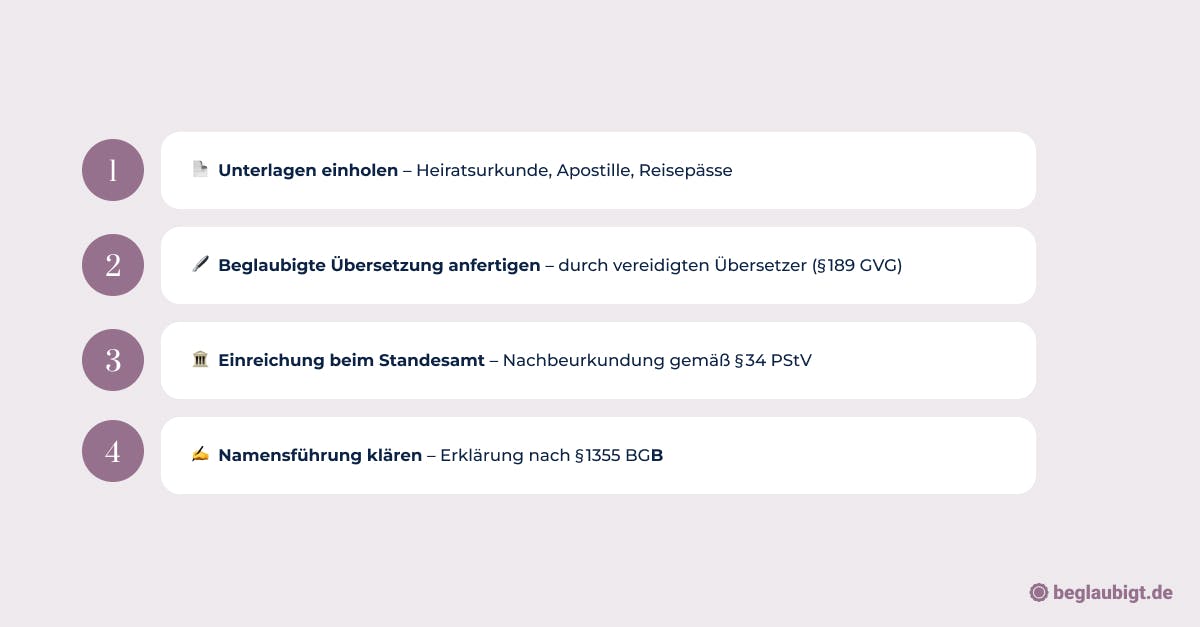Viewport: 1200px width, 627px height.
Task: Click the round beglaubigt.de logo icon
Action: (1038, 593)
